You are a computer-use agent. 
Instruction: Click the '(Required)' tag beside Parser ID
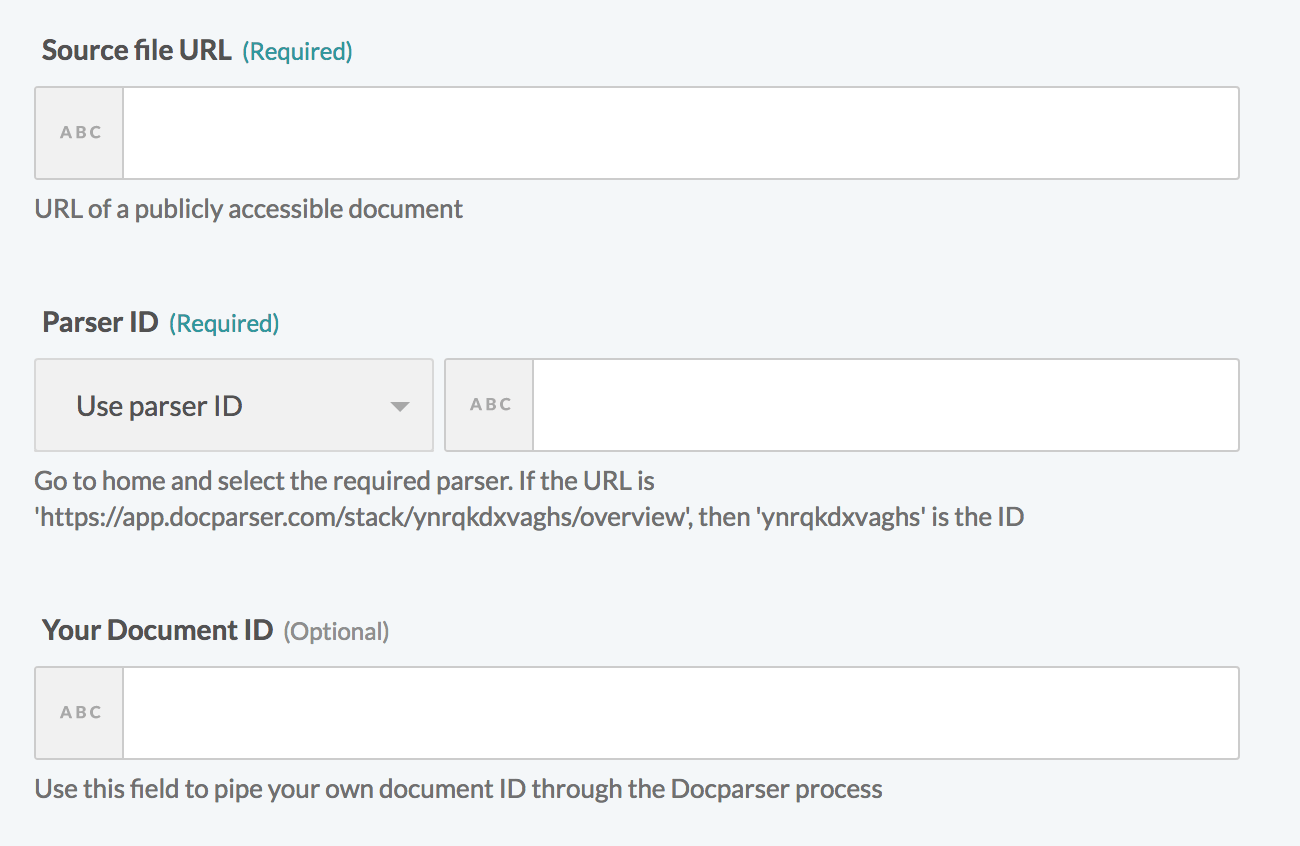pyautogui.click(x=224, y=323)
